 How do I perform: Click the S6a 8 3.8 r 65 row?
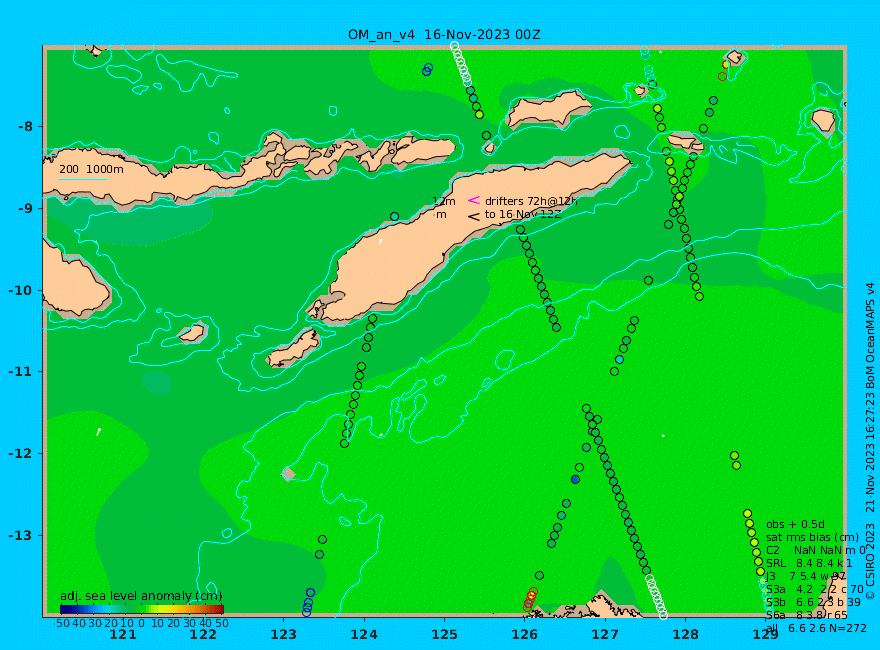point(806,615)
